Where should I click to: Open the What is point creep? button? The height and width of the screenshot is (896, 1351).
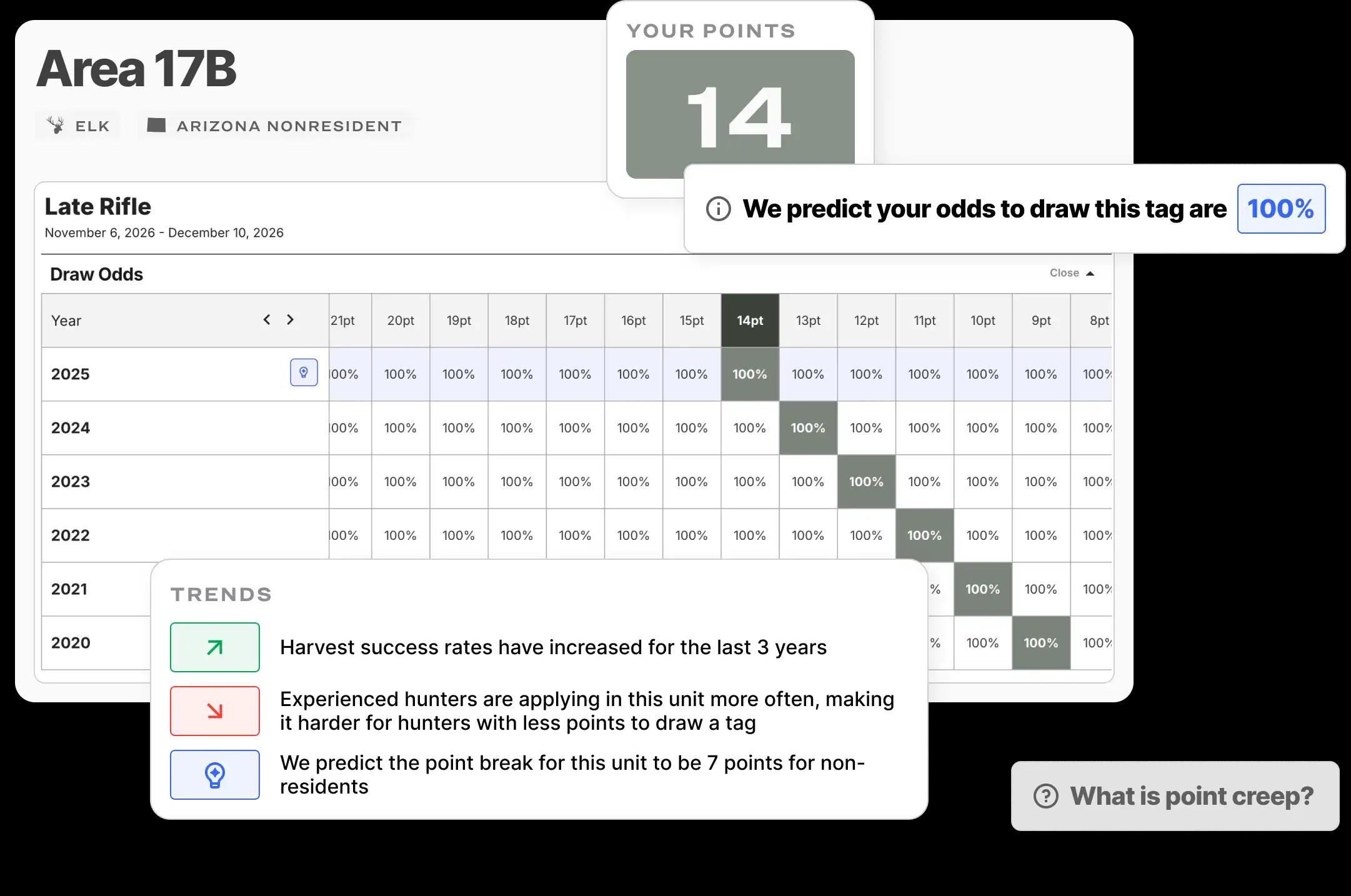[1175, 796]
